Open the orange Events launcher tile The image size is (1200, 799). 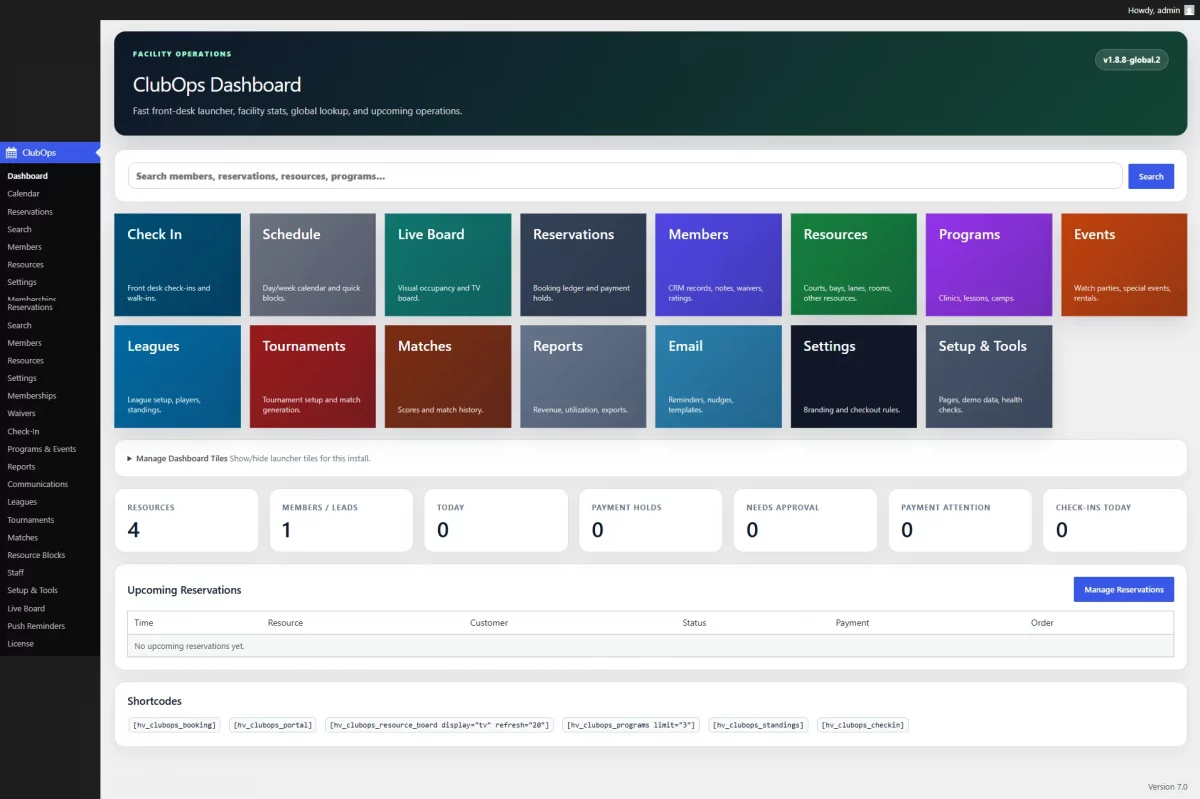pyautogui.click(x=1124, y=265)
